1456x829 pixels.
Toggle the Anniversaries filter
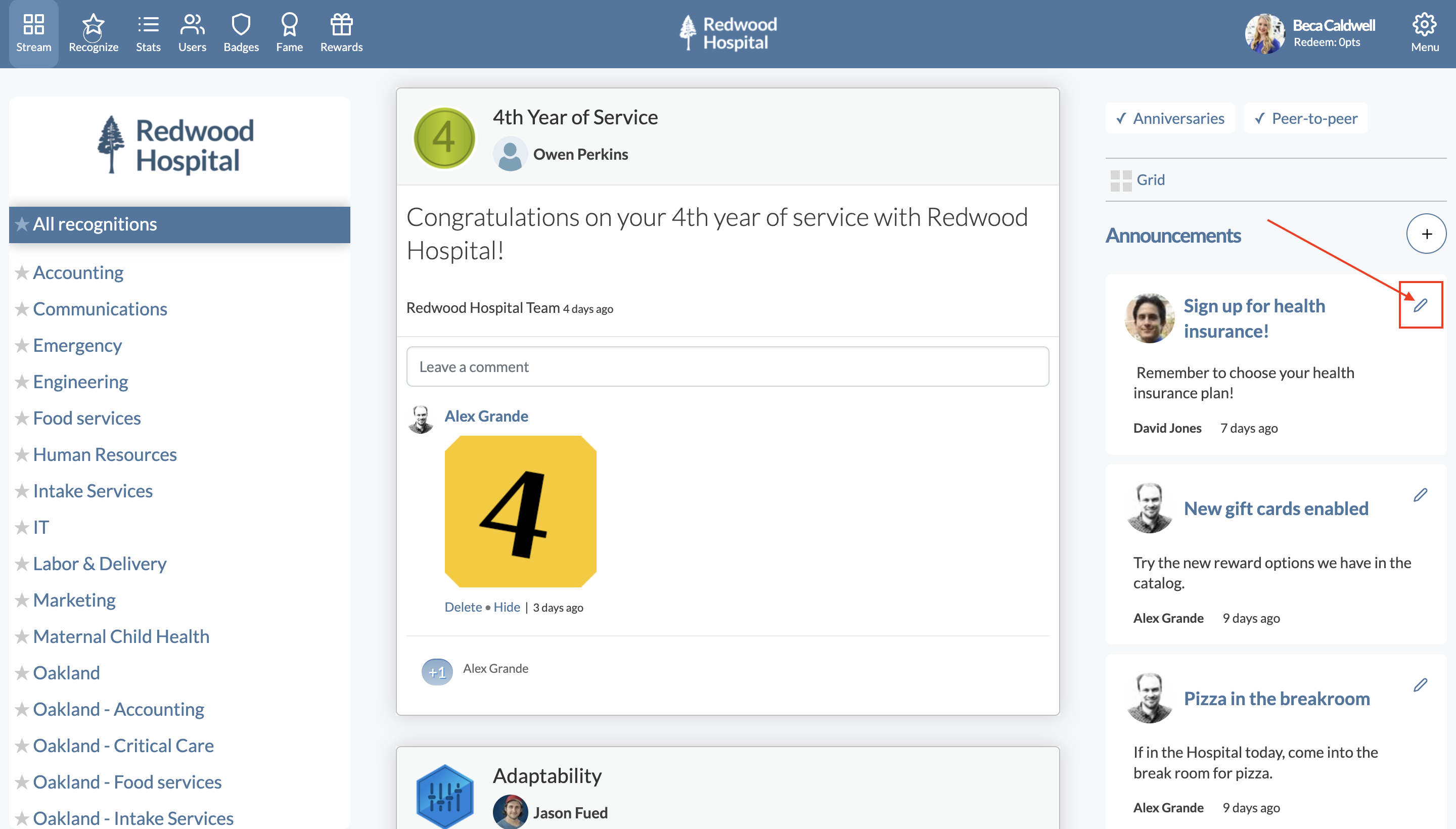pyautogui.click(x=1170, y=118)
